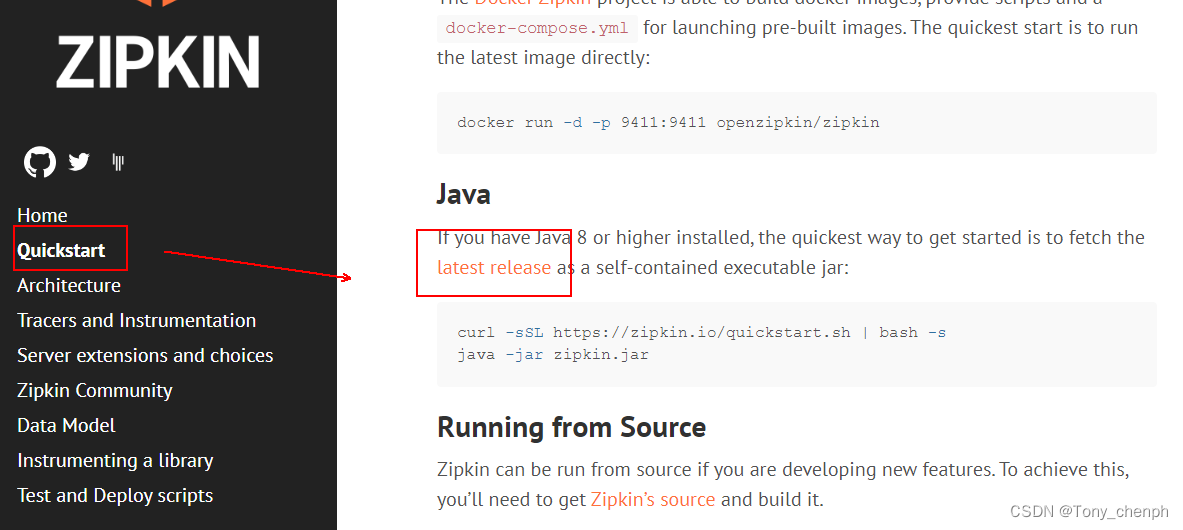Screen dimensions: 1183x530
Task: Open the Quickstart sidebar entry
Action: (61, 250)
